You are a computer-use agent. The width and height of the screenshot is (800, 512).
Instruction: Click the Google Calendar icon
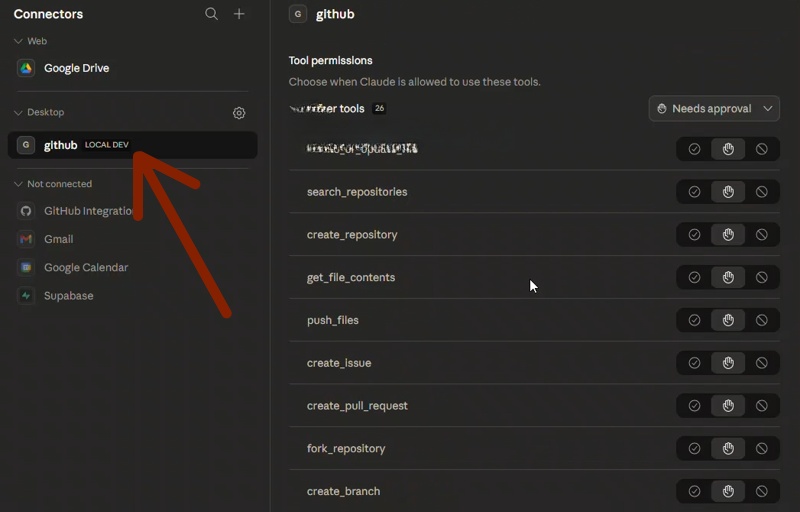[x=26, y=267]
